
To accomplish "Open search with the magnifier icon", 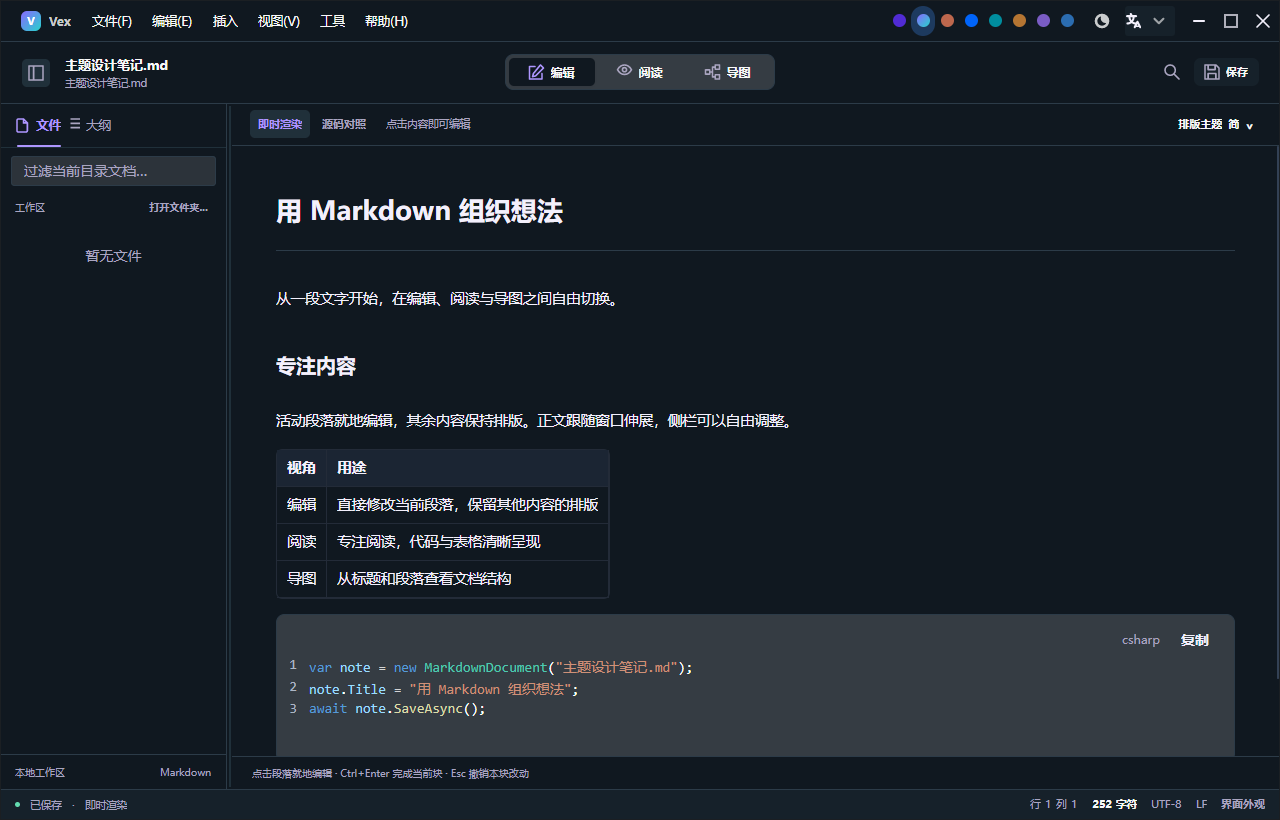I will [x=1172, y=72].
